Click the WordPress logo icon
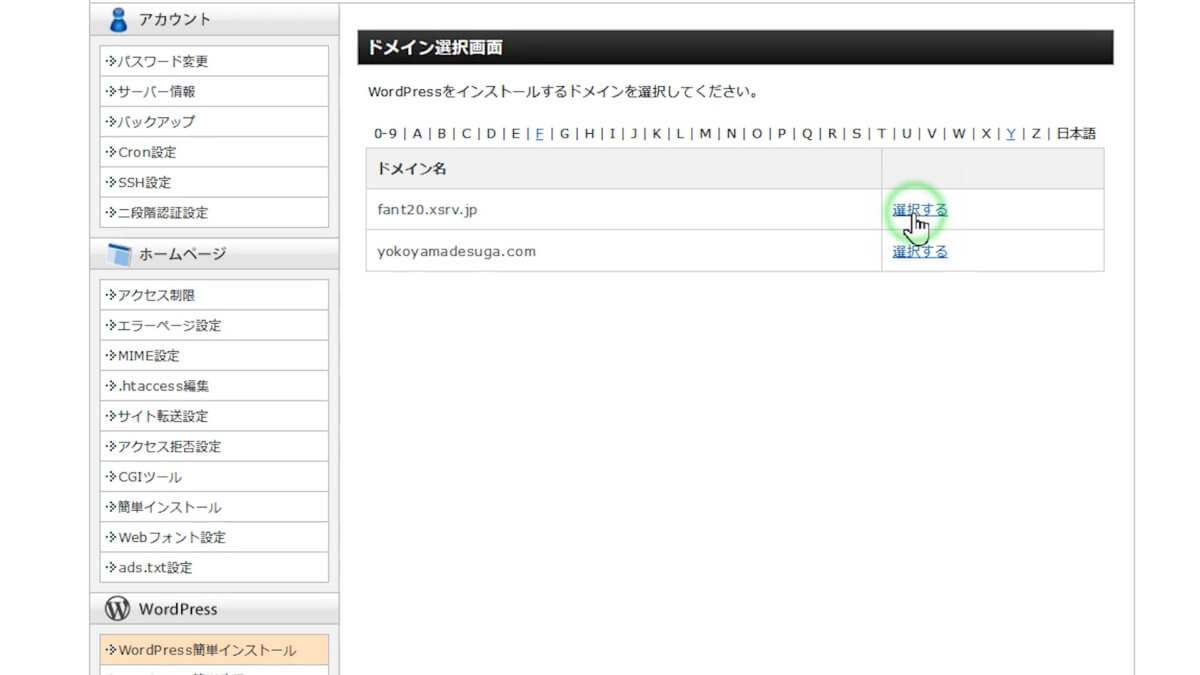Image resolution: width=1200 pixels, height=675 pixels. [x=119, y=608]
